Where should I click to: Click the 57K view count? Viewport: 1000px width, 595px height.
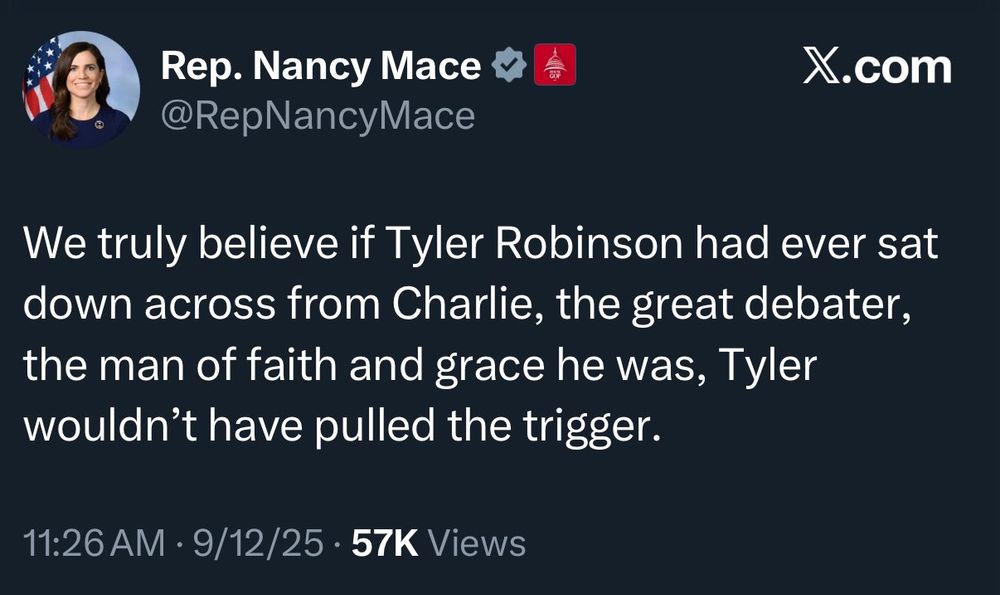[x=387, y=543]
